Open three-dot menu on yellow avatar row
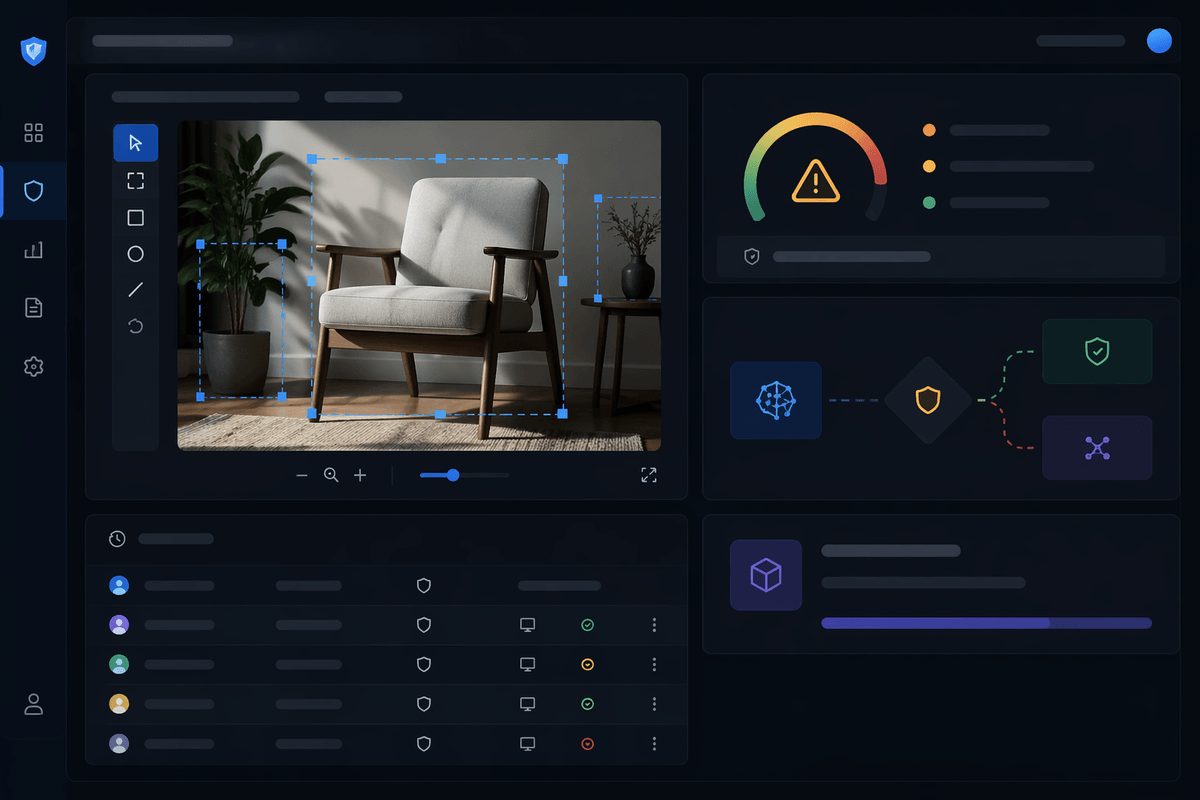Screen dimensions: 1200x800 click(654, 704)
